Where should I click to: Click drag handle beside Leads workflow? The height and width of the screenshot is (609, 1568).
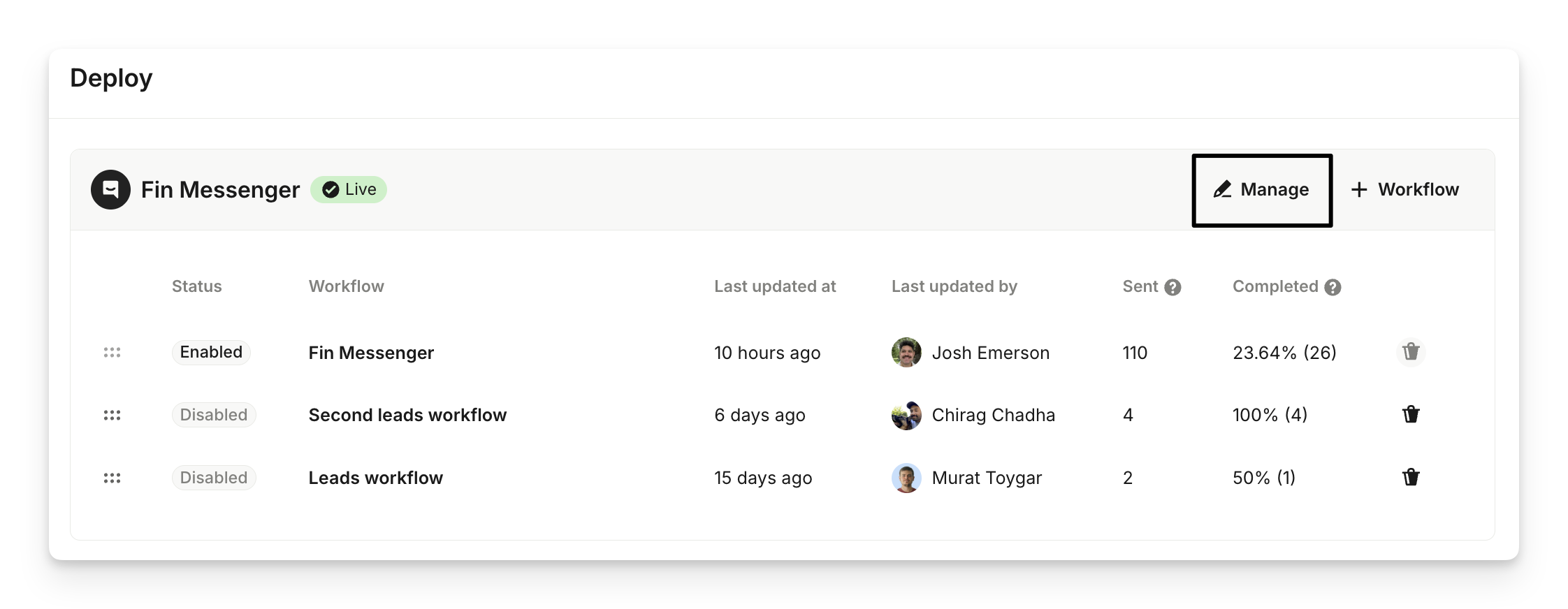click(x=112, y=478)
